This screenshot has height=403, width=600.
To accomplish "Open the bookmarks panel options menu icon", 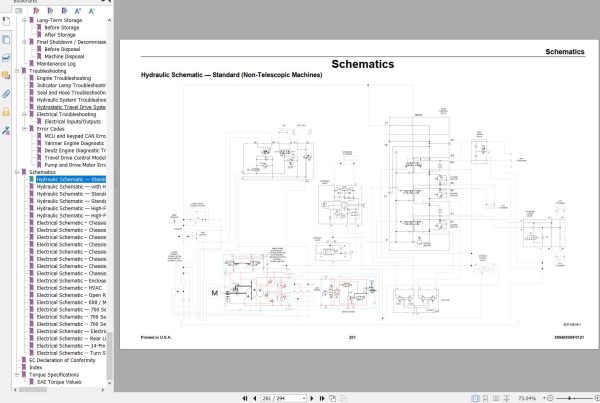I will pos(19,11).
